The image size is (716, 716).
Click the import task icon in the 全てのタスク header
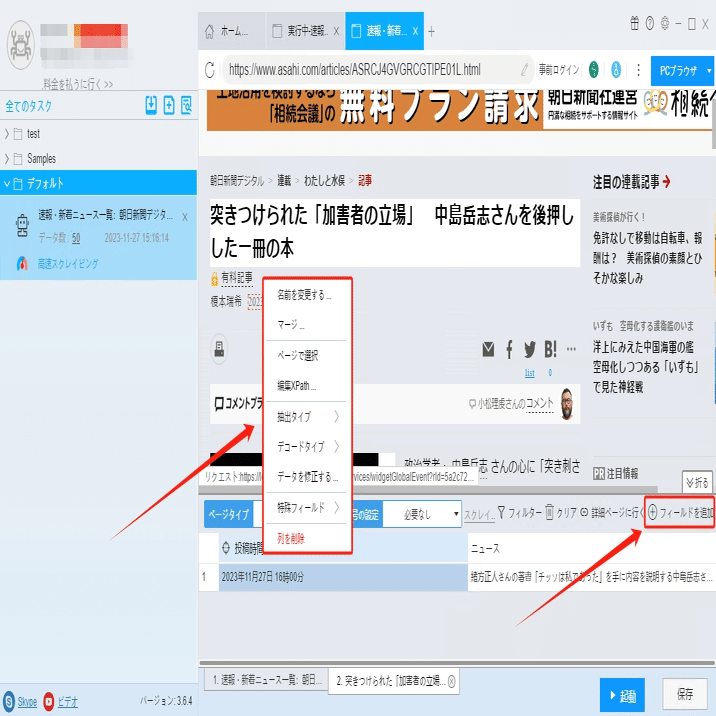coord(151,105)
